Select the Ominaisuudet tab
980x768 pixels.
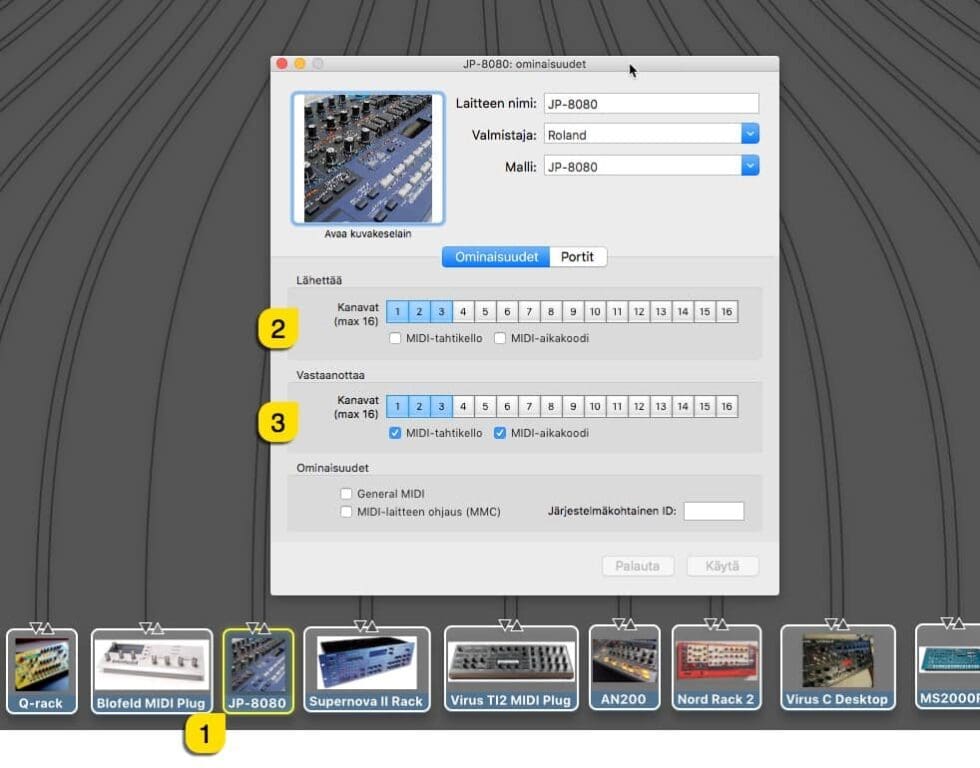pos(495,256)
